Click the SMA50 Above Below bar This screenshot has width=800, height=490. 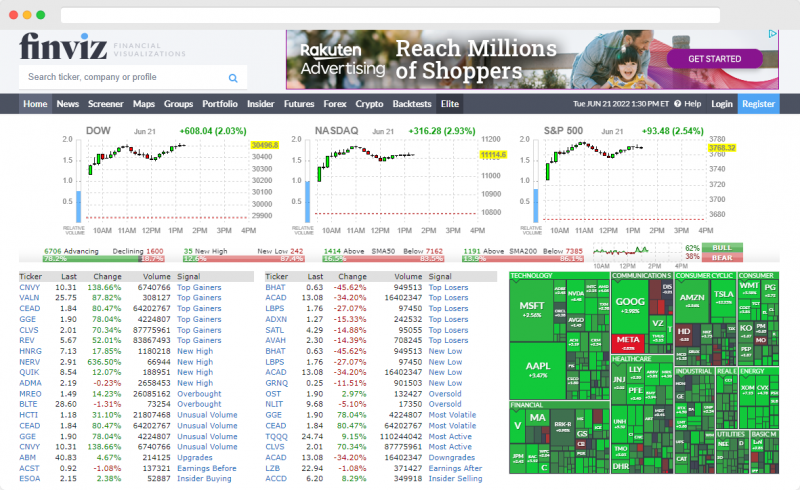[383, 259]
